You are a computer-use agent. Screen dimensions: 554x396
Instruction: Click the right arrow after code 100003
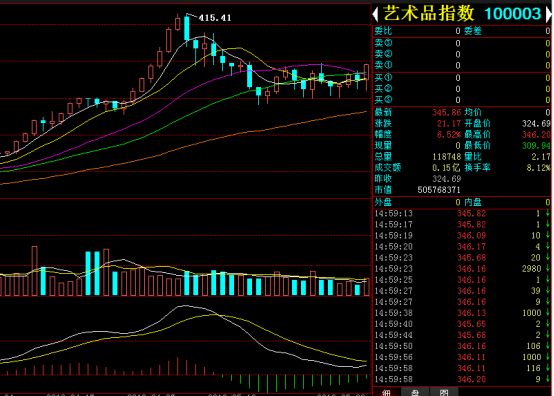coord(549,14)
